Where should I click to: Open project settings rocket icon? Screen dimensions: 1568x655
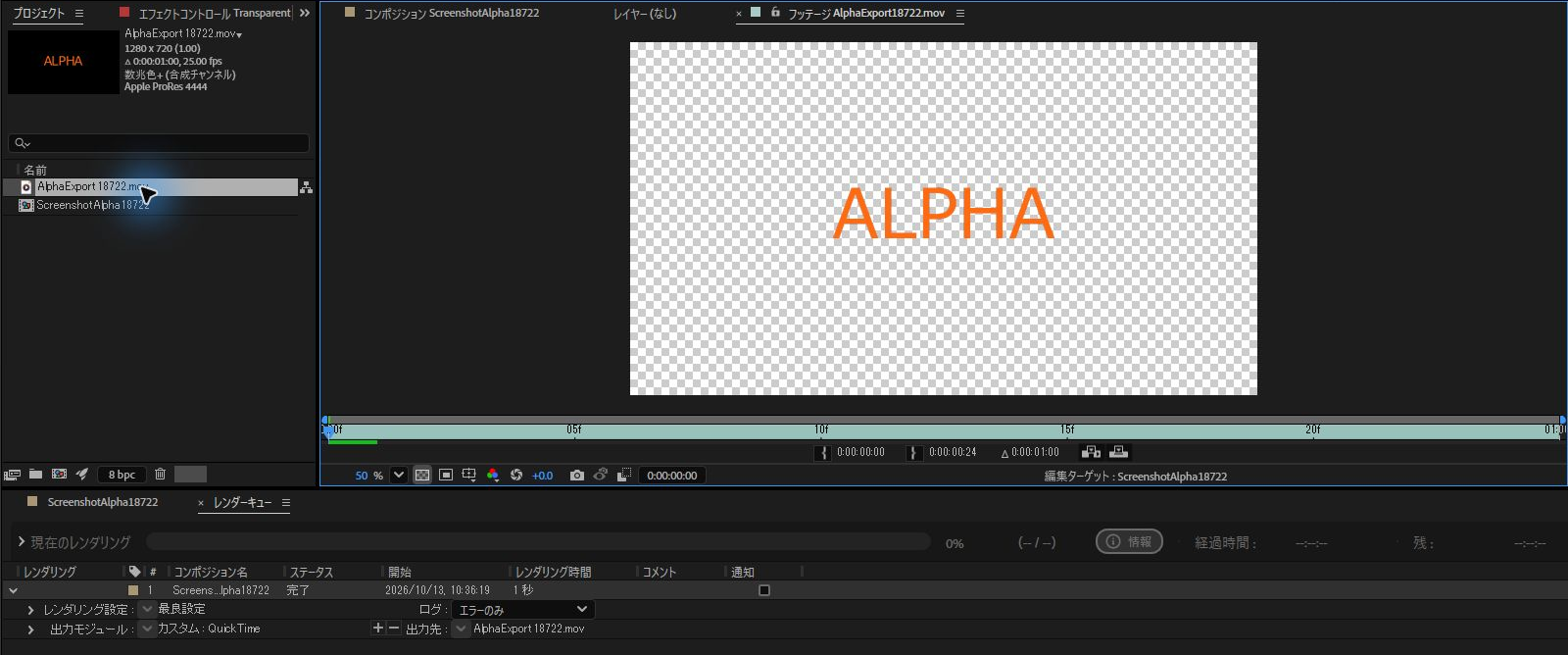[82, 475]
